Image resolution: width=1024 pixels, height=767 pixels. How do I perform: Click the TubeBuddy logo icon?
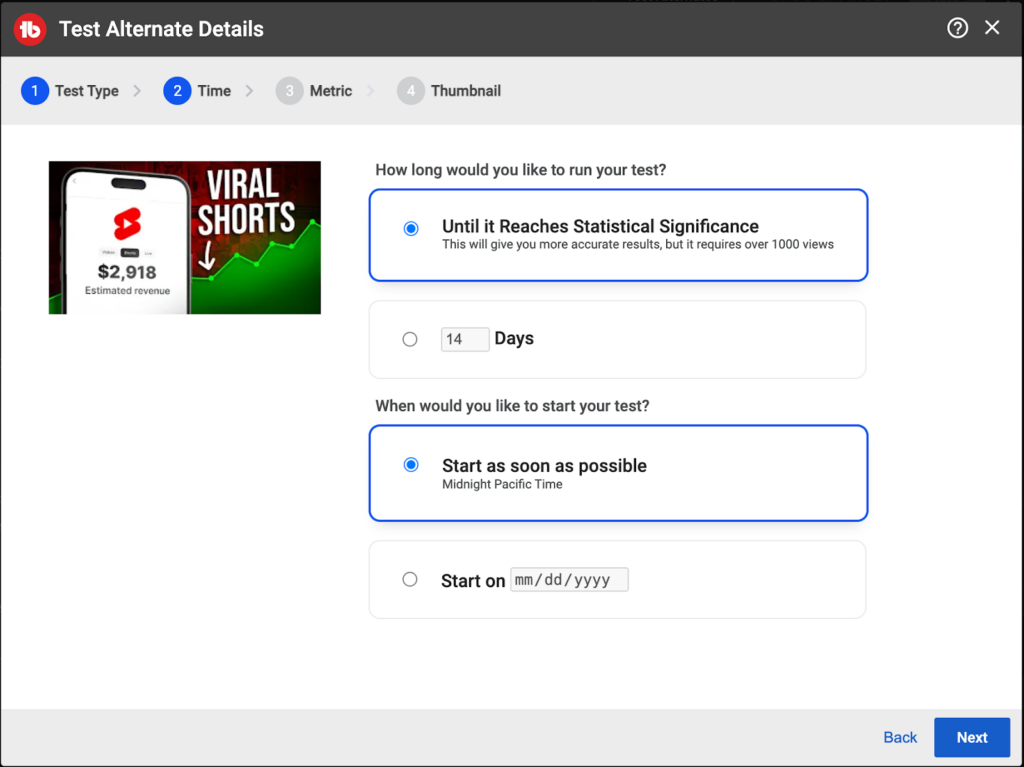click(x=32, y=29)
